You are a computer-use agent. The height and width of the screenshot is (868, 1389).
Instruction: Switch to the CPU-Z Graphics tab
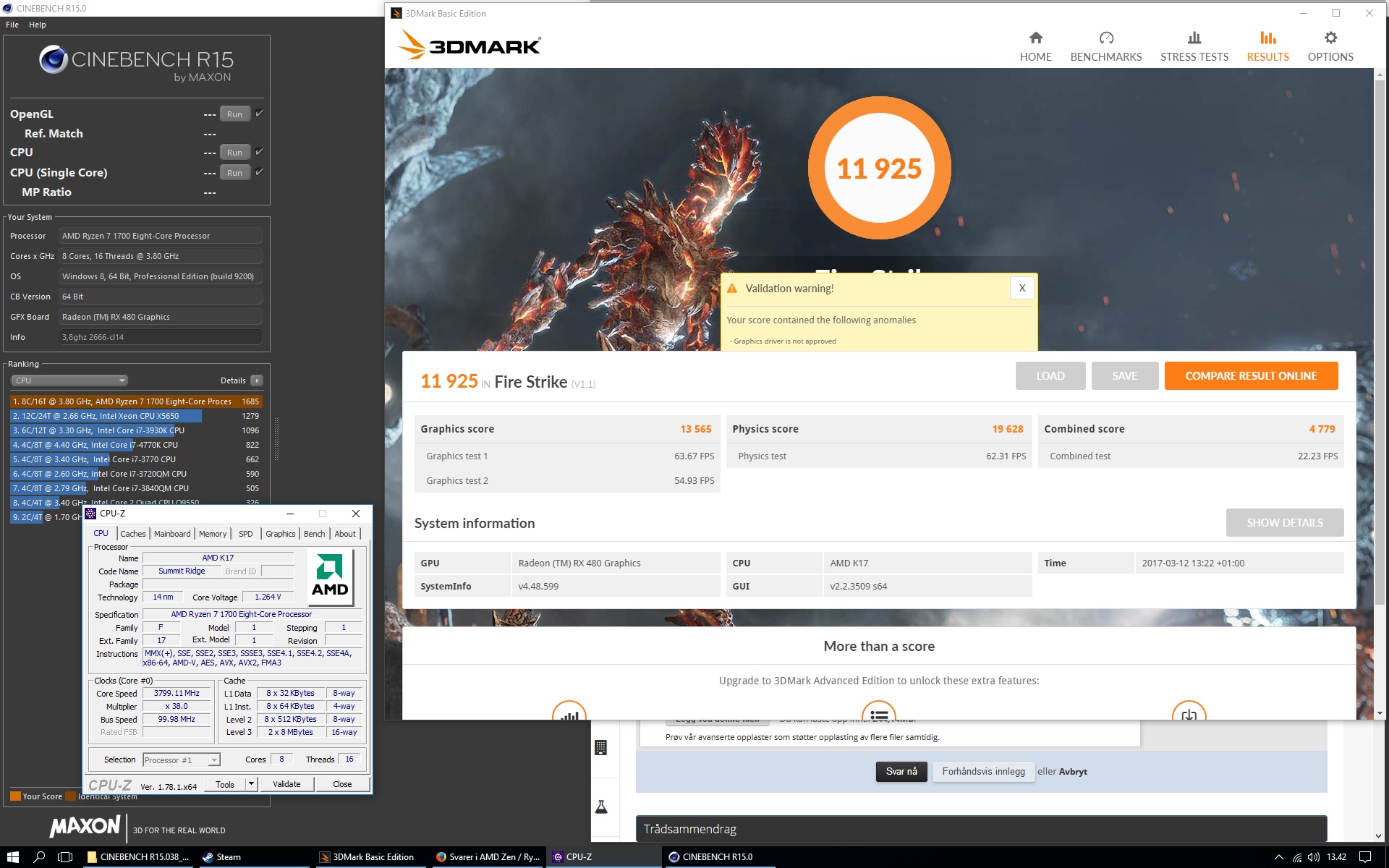[x=281, y=534]
